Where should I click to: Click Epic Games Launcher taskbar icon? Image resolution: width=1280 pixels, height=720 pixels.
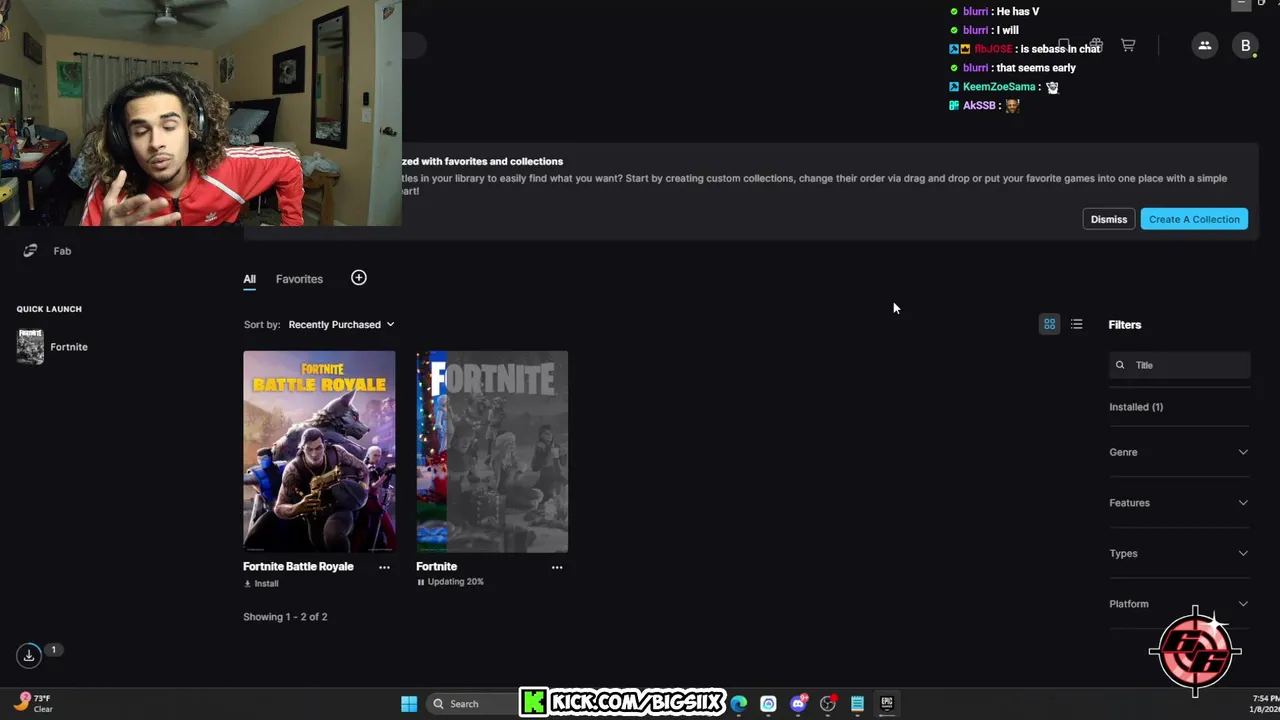pos(887,704)
